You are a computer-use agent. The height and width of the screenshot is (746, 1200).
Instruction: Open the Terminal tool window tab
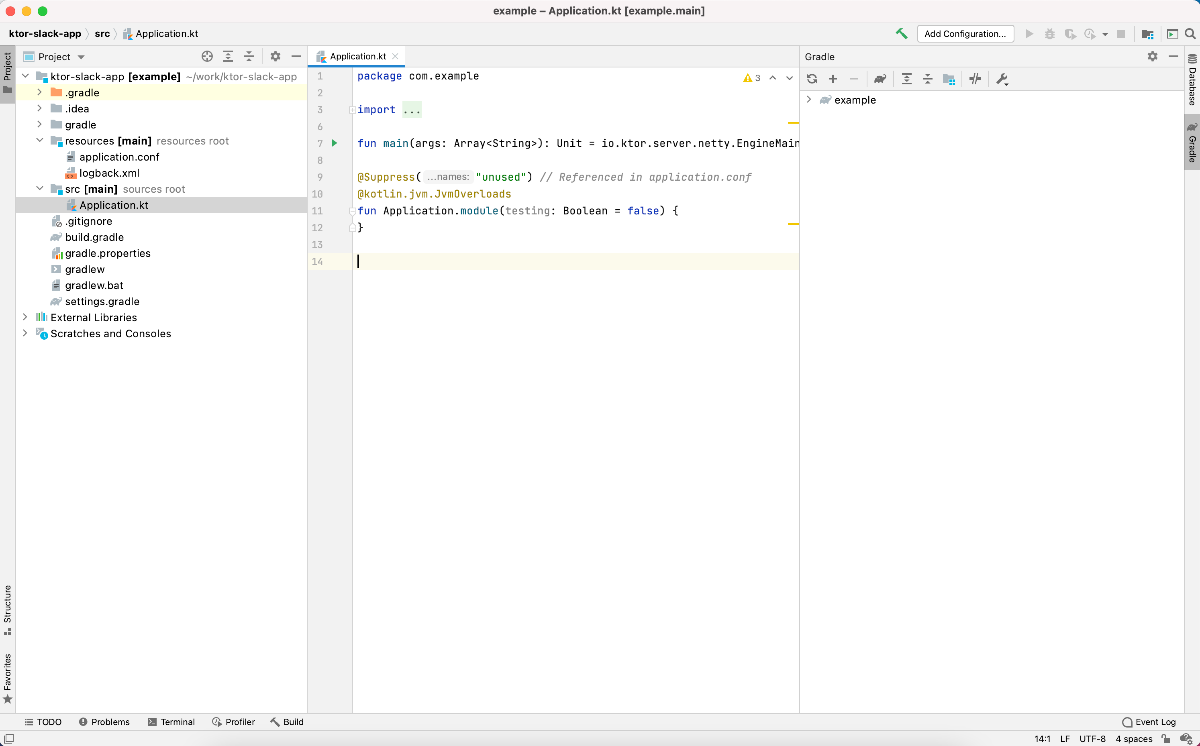click(171, 722)
